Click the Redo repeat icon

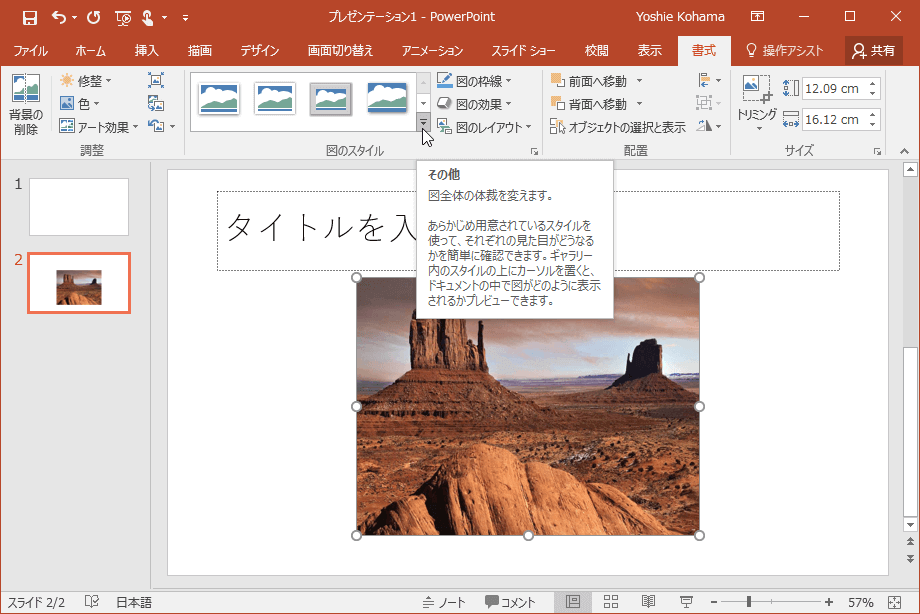(93, 18)
